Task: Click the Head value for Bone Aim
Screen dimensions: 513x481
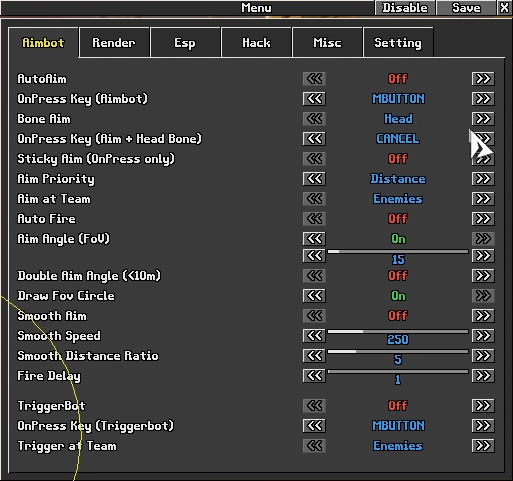Action: pyautogui.click(x=398, y=119)
